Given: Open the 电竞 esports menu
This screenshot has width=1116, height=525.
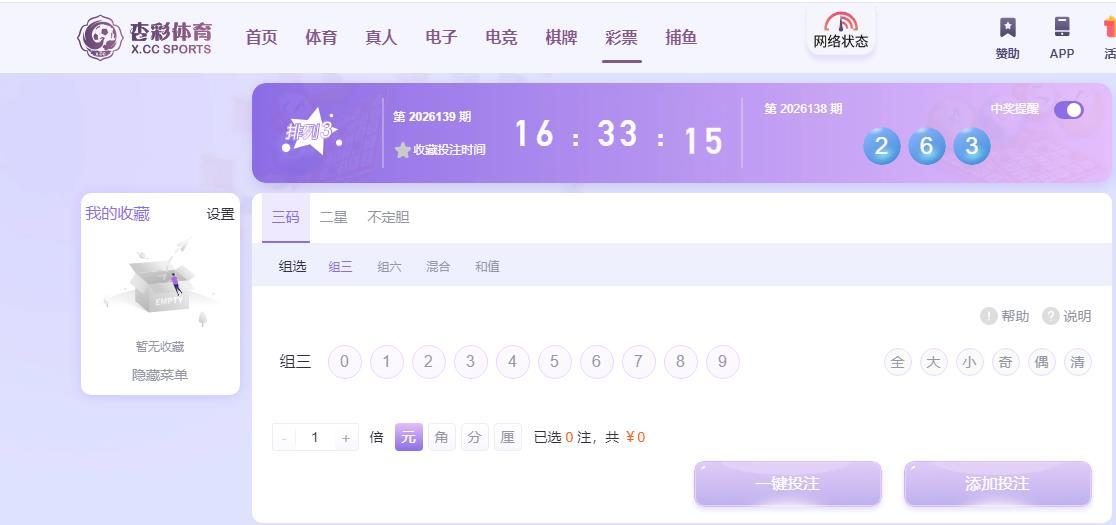Looking at the screenshot, I should (501, 38).
